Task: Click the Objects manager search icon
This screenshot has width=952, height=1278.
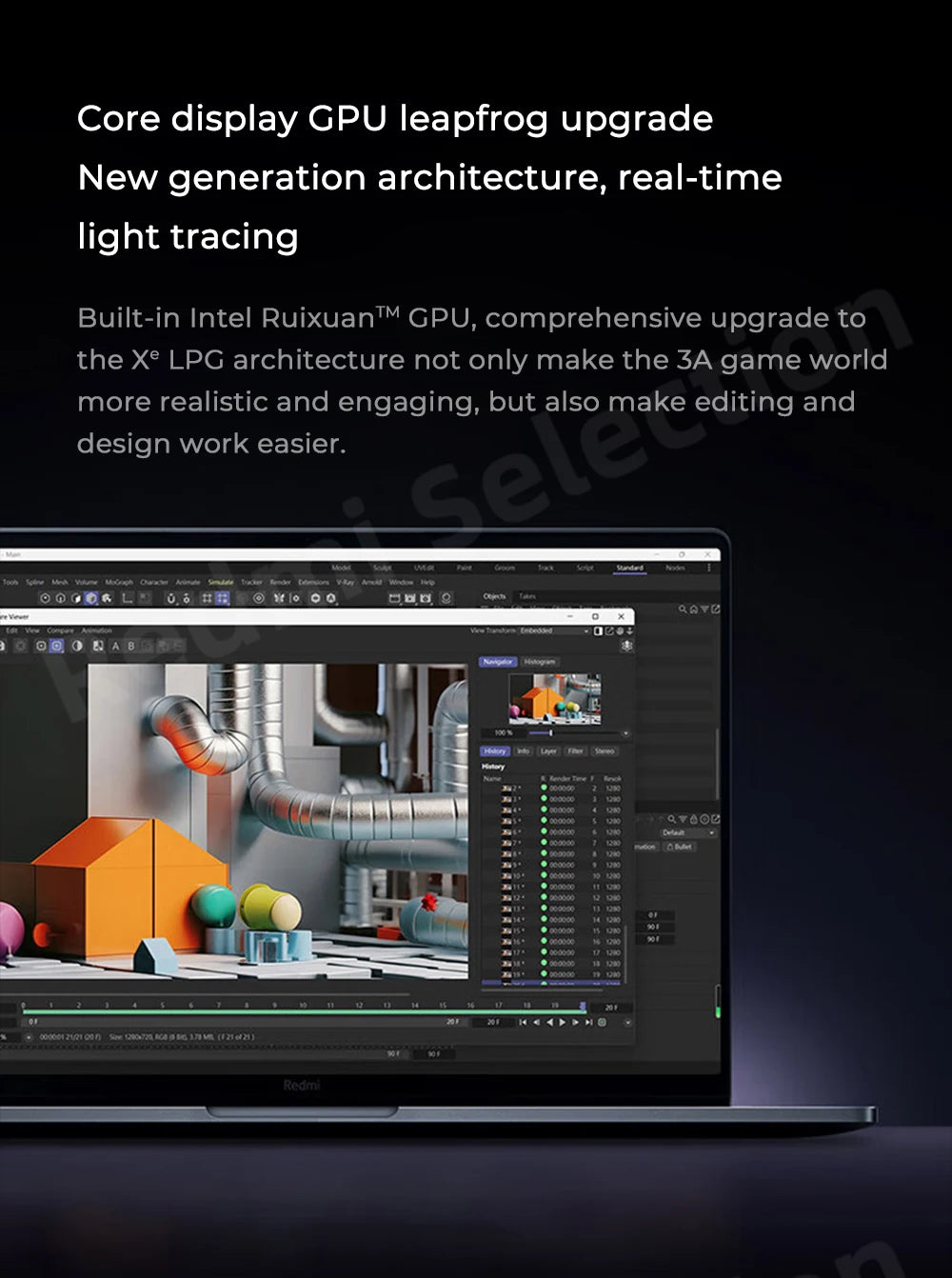Action: [683, 609]
